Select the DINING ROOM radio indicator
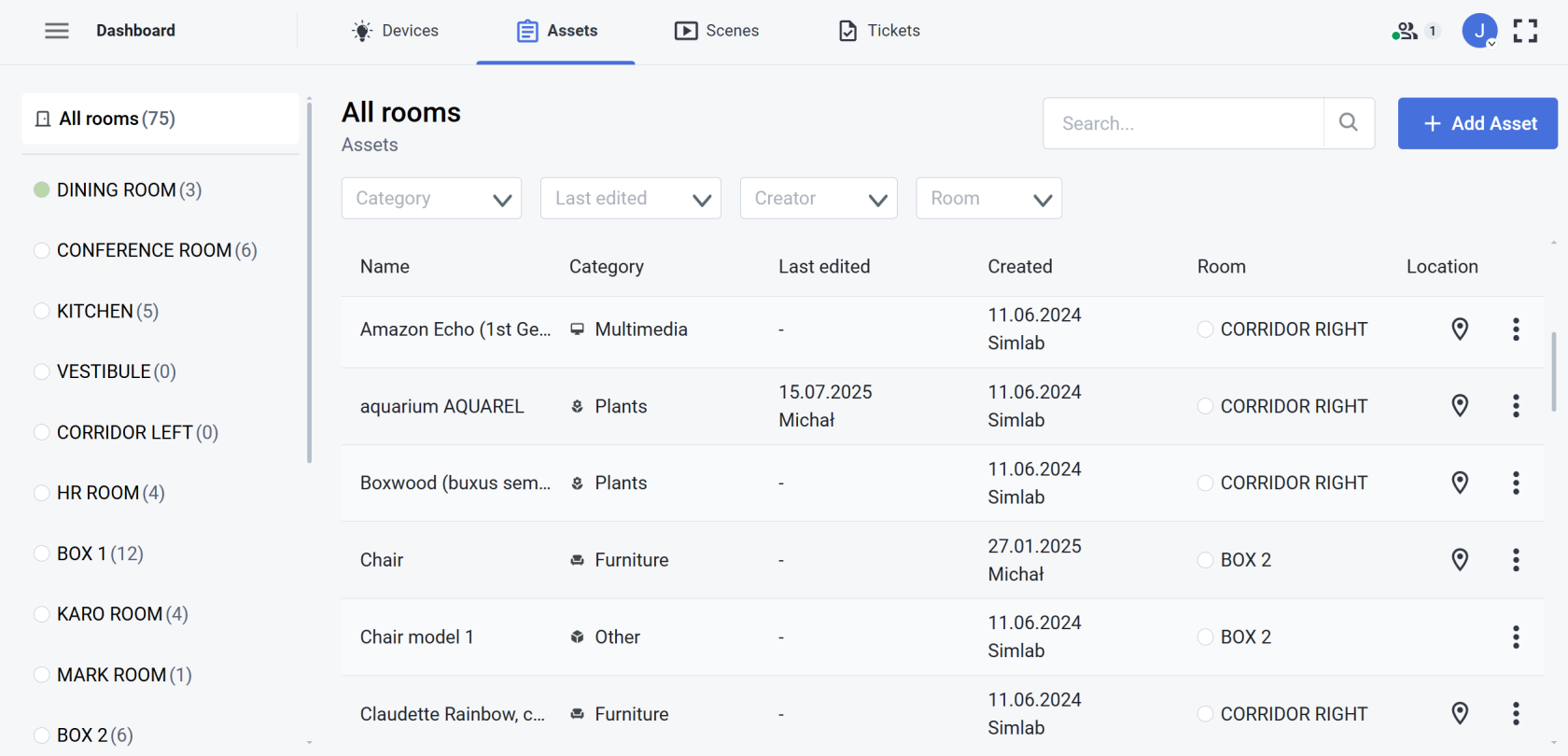This screenshot has width=1568, height=756. tap(41, 190)
